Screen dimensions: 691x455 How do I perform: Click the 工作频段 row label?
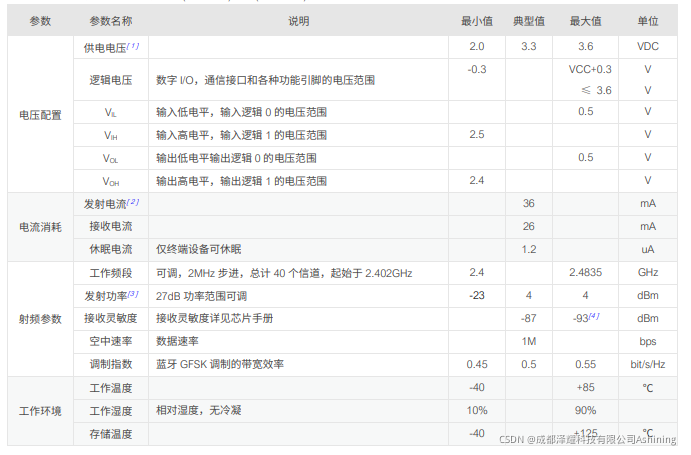pos(111,273)
